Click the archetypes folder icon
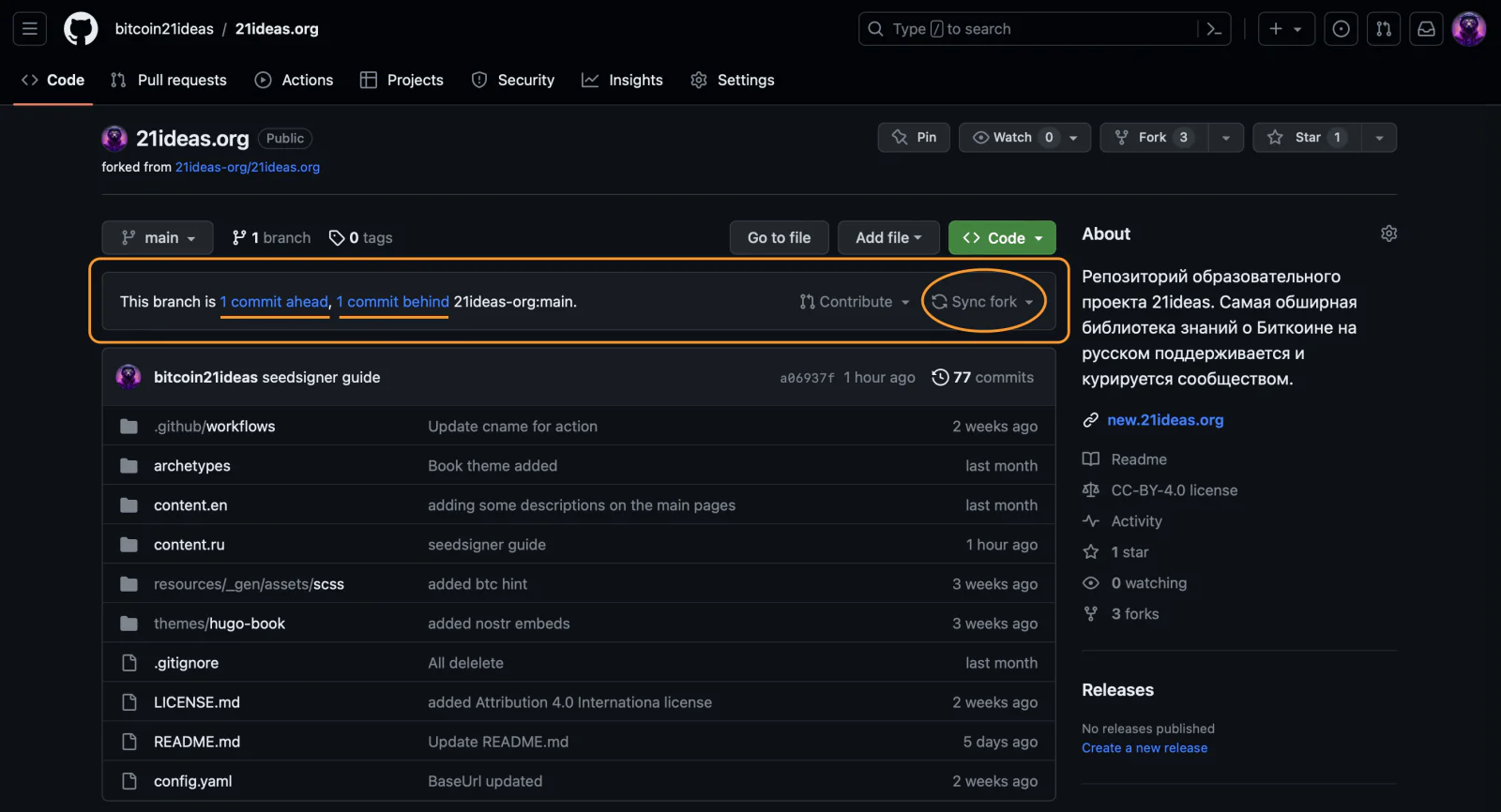Screen dimensions: 1501x812 (129, 466)
